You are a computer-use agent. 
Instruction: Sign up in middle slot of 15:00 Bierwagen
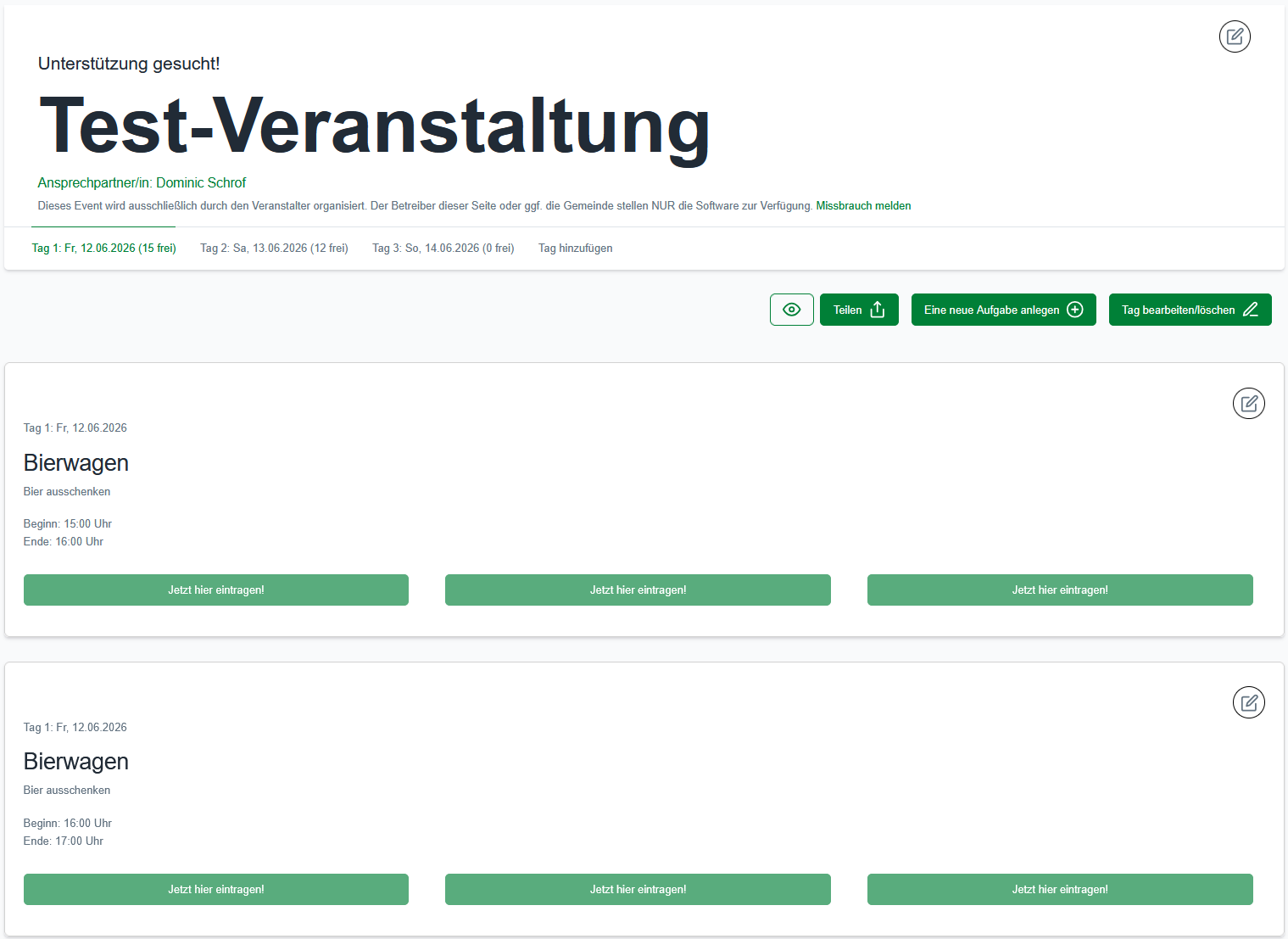638,590
